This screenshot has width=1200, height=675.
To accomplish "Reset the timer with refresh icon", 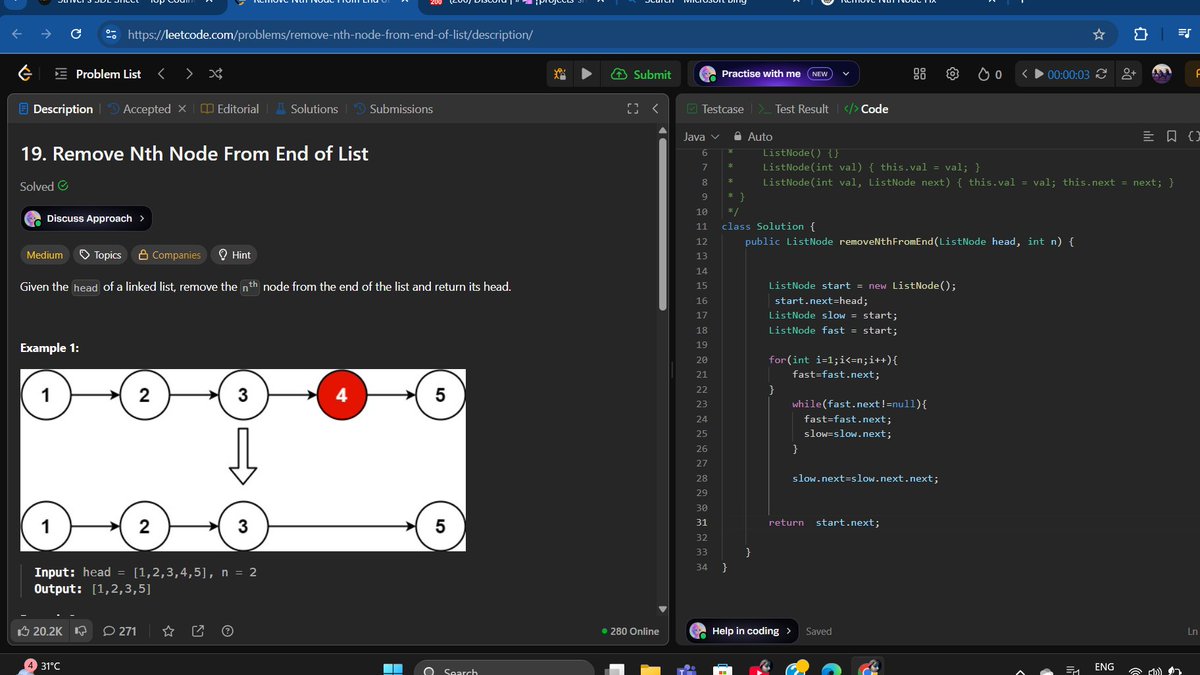I will point(1101,74).
